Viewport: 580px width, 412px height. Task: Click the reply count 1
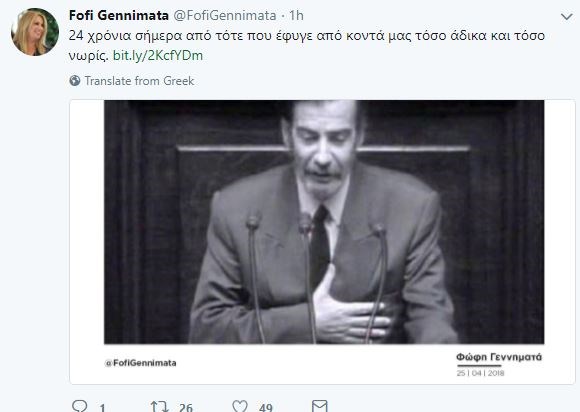coord(102,408)
